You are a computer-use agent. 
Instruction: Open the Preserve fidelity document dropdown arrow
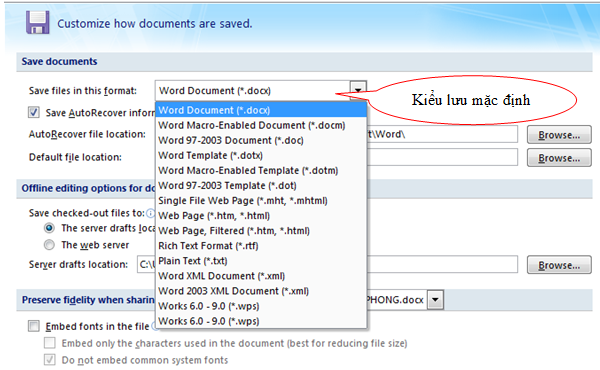[x=435, y=300]
